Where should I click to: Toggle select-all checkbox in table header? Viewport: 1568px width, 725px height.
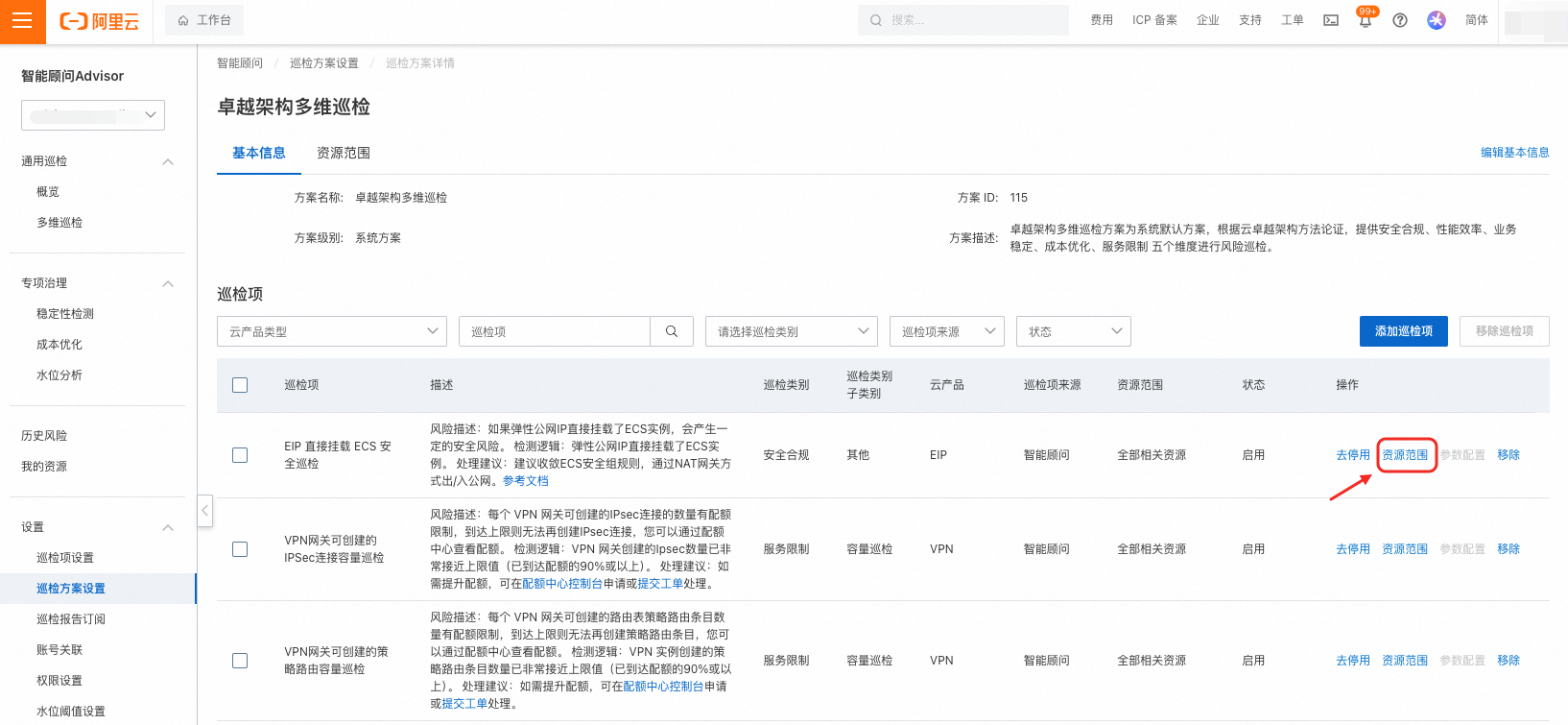[240, 385]
